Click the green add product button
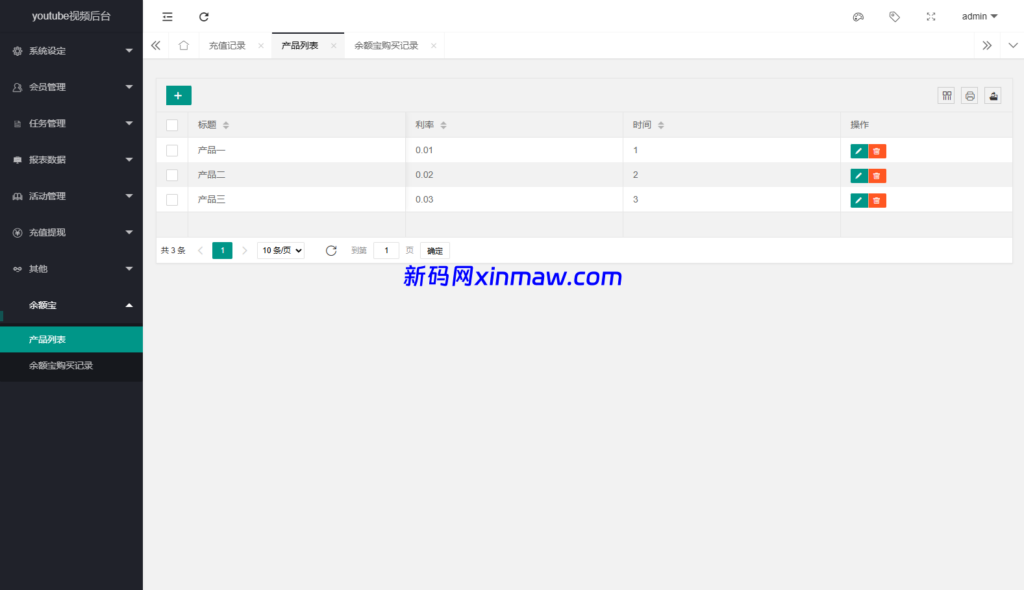 178,95
